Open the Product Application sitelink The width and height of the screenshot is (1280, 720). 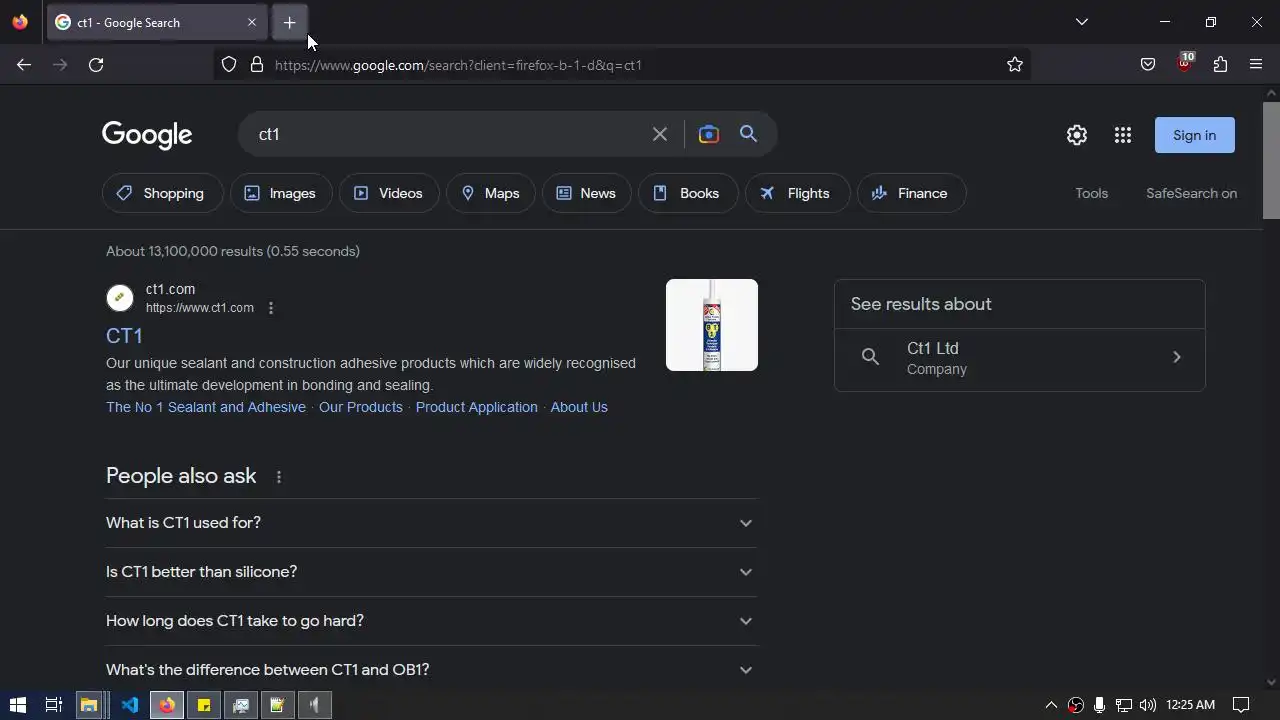pyautogui.click(x=476, y=407)
